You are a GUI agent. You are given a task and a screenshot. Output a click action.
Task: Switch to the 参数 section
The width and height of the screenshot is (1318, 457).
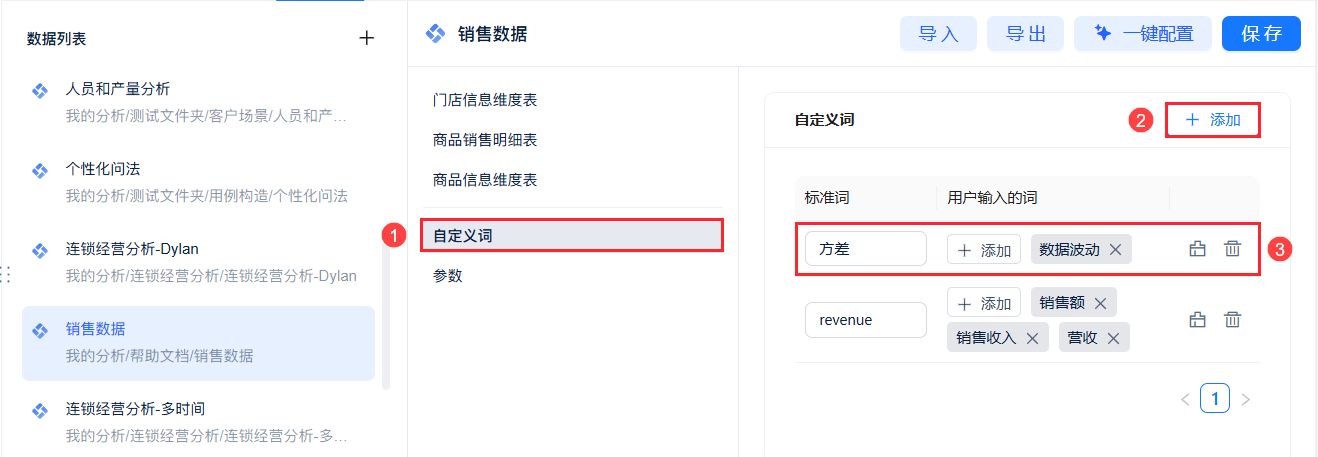tap(448, 276)
